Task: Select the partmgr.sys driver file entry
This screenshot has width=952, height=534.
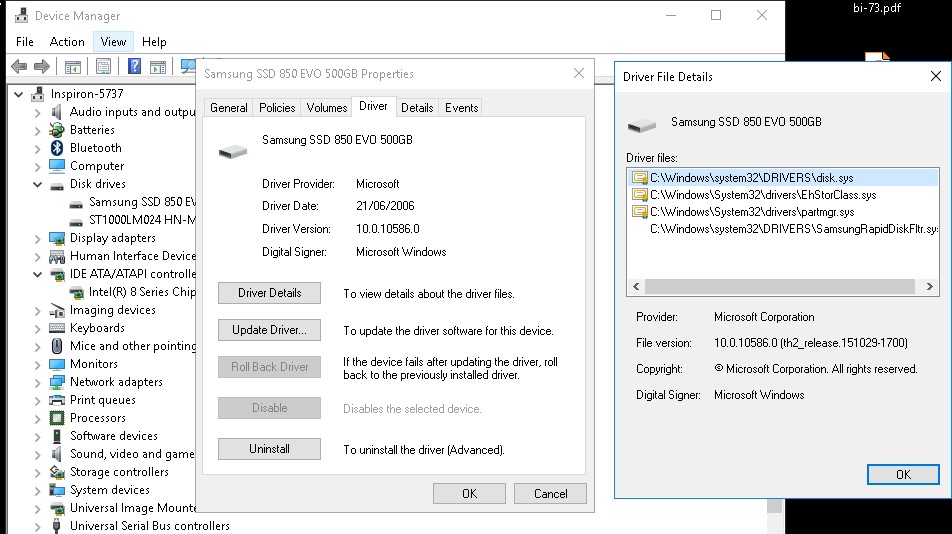Action: coord(783,212)
